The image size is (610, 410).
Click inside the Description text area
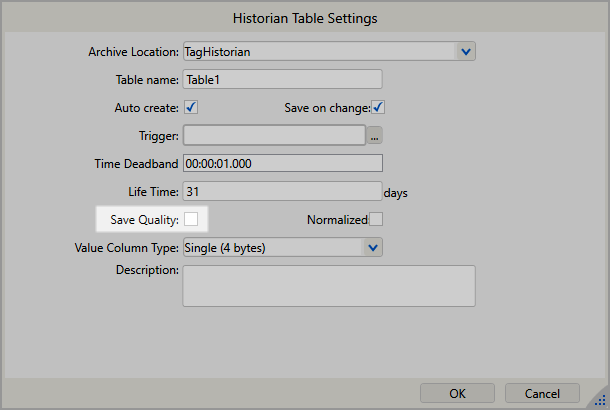point(328,285)
